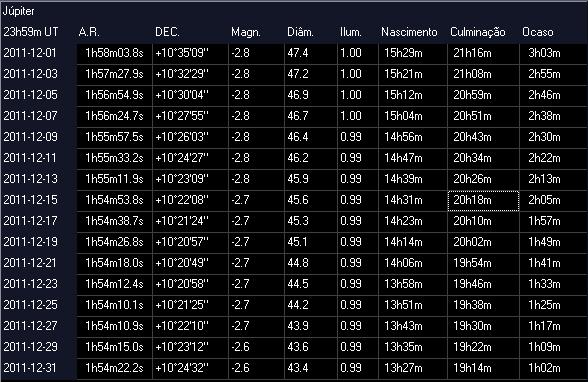The image size is (588, 382).
Task: Click the declination cell +10°27'55"
Action: [x=190, y=116]
